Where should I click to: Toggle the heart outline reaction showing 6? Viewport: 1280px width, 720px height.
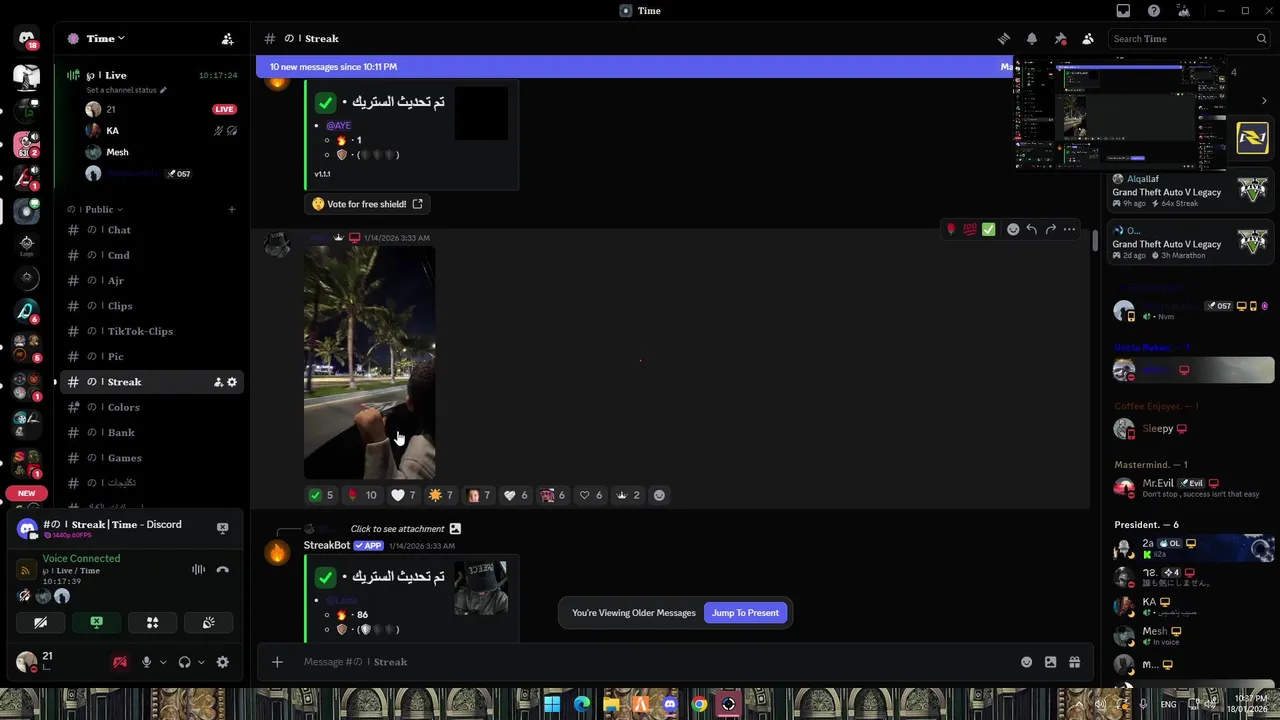tap(591, 495)
